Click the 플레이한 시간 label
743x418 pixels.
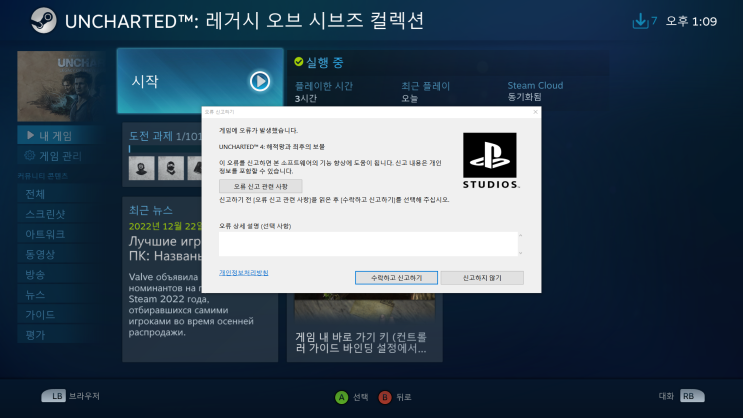(x=324, y=86)
